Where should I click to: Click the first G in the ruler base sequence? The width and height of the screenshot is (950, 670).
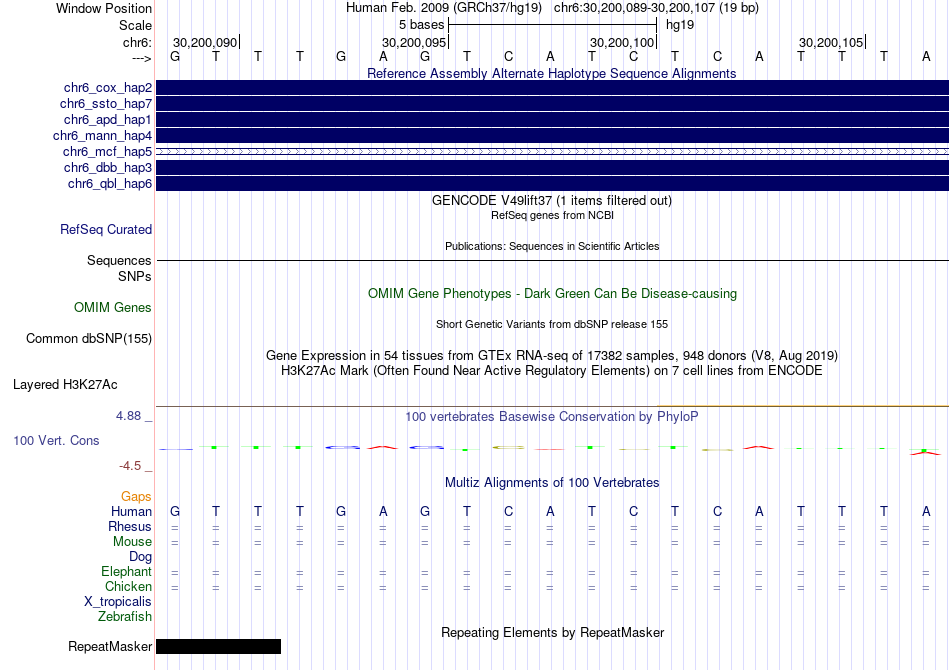(x=175, y=56)
